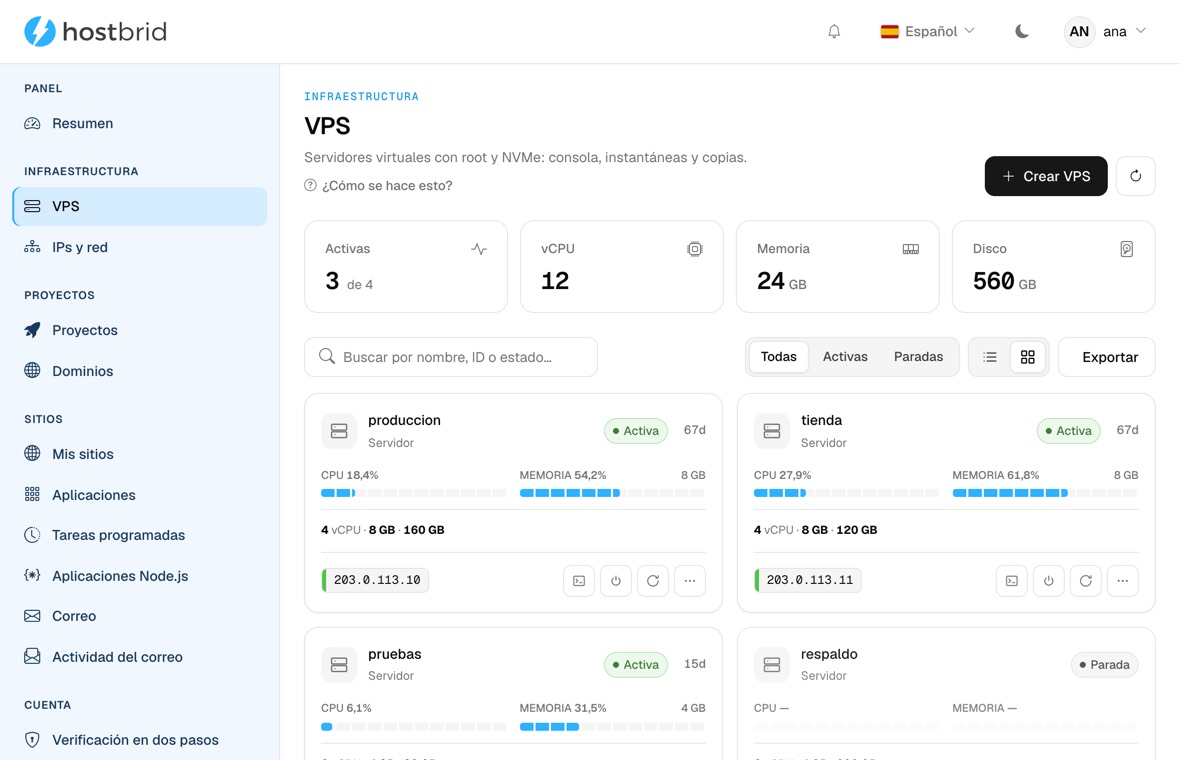The image size is (1180, 760).
Task: Click tienda CPU 27,9% usage bar
Action: click(x=846, y=493)
